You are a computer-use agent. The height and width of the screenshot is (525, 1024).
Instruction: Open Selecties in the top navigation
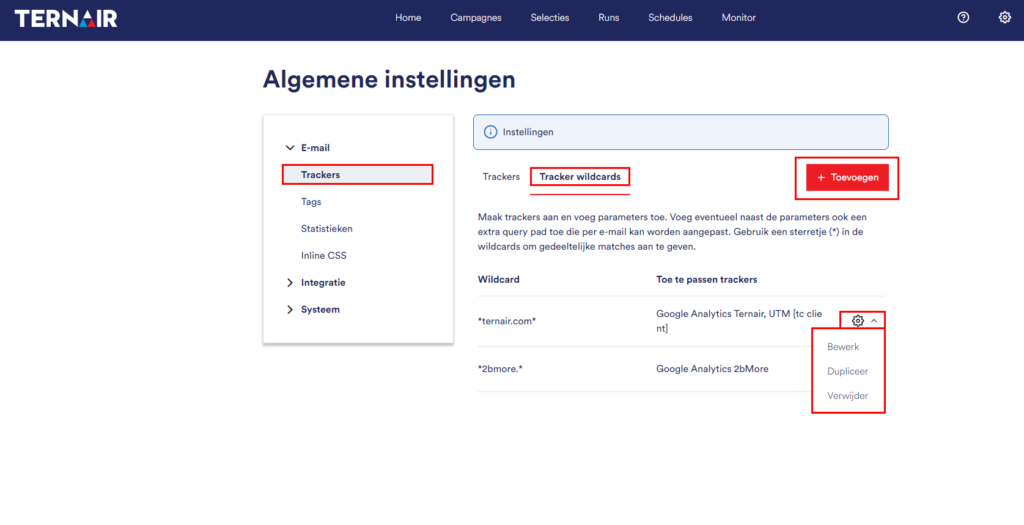(550, 18)
